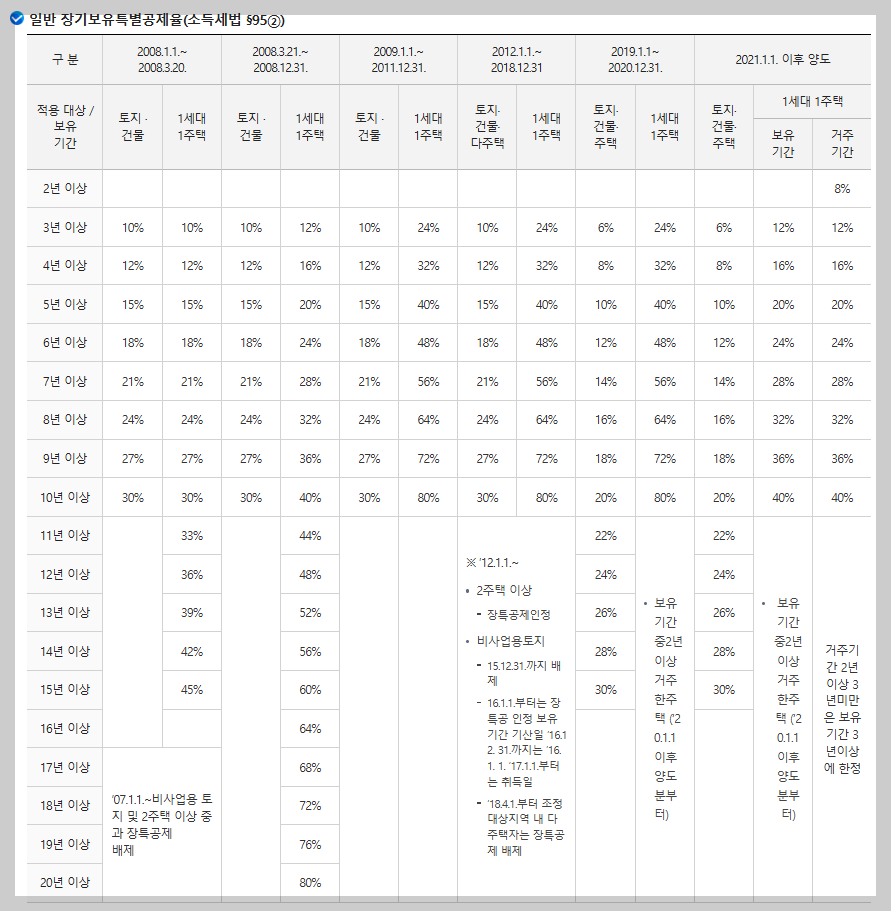
Task: Select the 토지·건물·다주택 column header
Action: [x=487, y=124]
